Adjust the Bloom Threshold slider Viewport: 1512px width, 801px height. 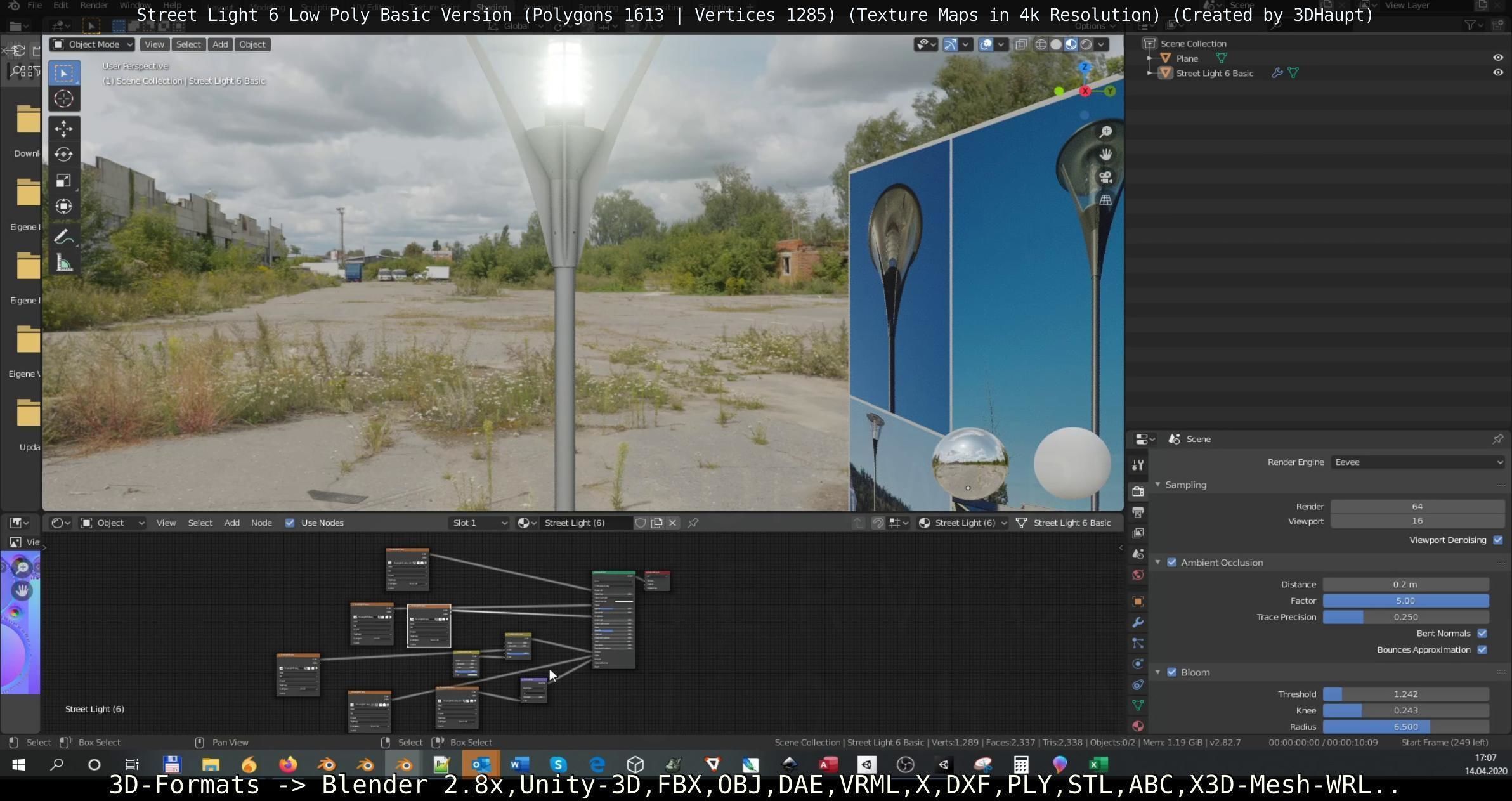[1405, 694]
